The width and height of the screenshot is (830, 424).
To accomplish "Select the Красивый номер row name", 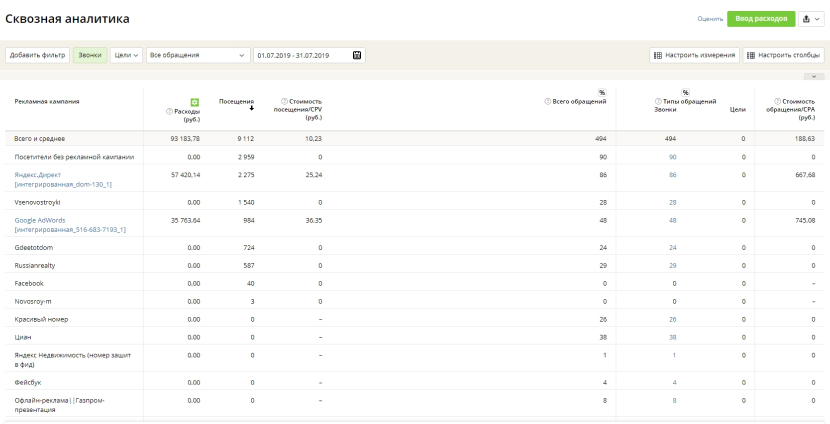I will click(x=41, y=320).
